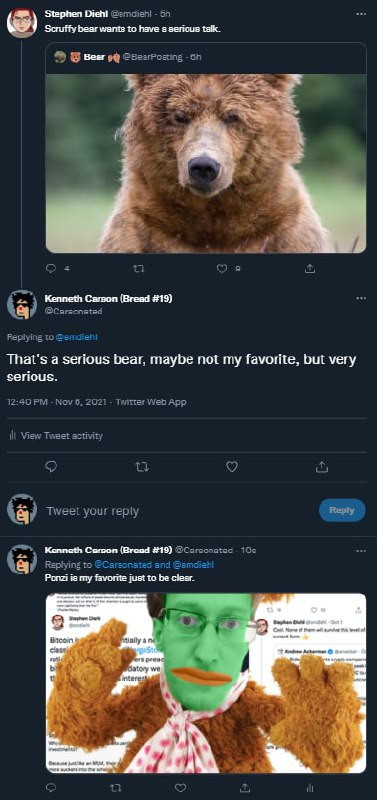Focus the Tweet your reply field

179,511
